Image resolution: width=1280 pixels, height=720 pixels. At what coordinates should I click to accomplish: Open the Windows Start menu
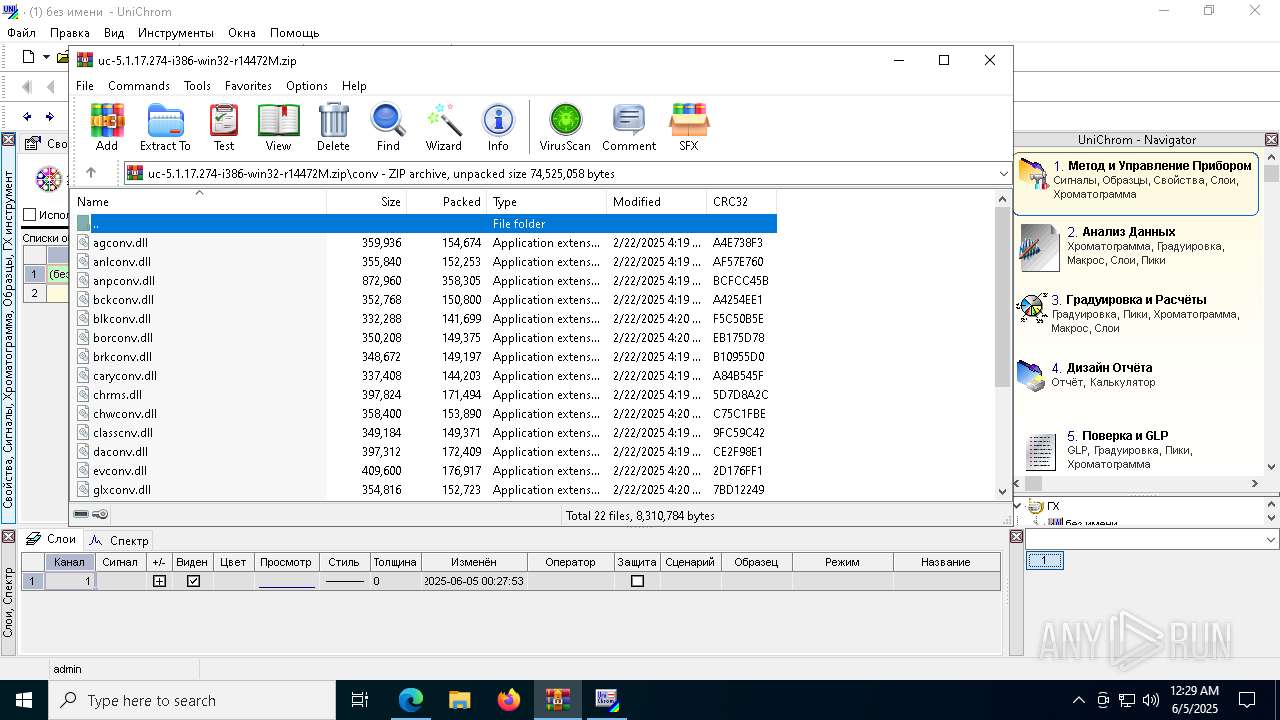click(x=24, y=700)
